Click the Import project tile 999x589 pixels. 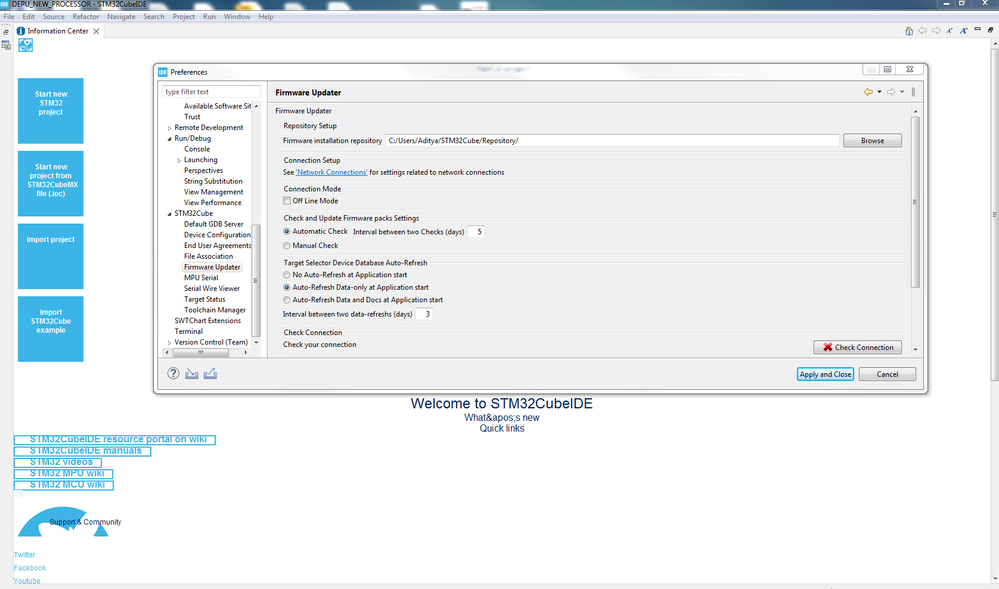[50, 256]
